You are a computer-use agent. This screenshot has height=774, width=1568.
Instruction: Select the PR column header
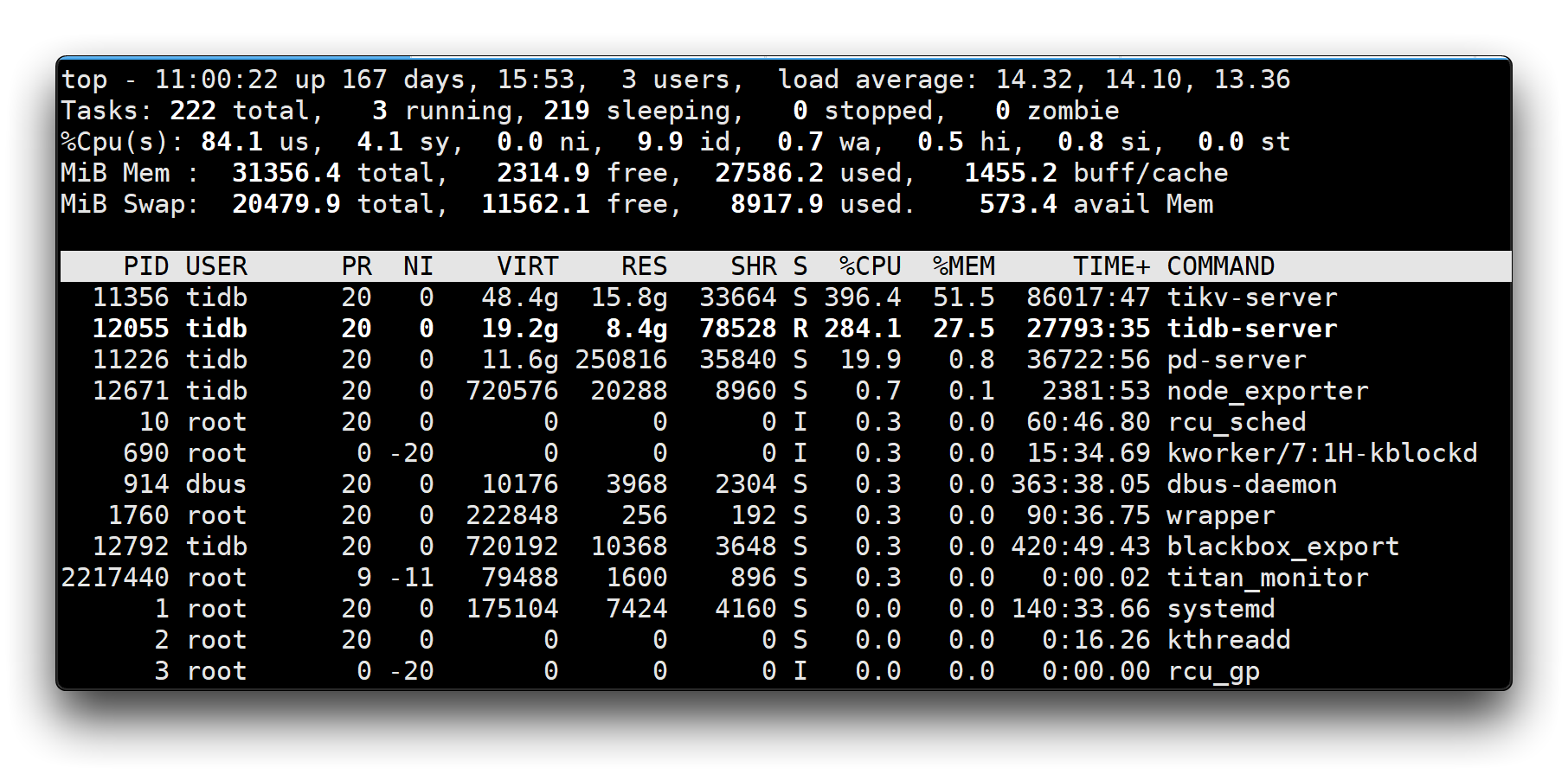pos(357,266)
